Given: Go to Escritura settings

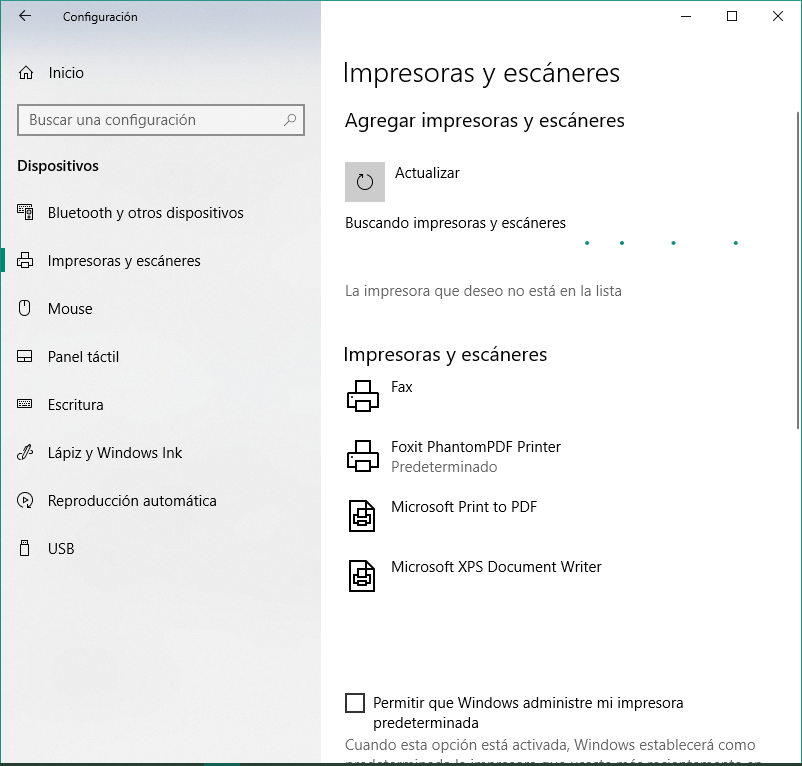Looking at the screenshot, I should tap(75, 405).
